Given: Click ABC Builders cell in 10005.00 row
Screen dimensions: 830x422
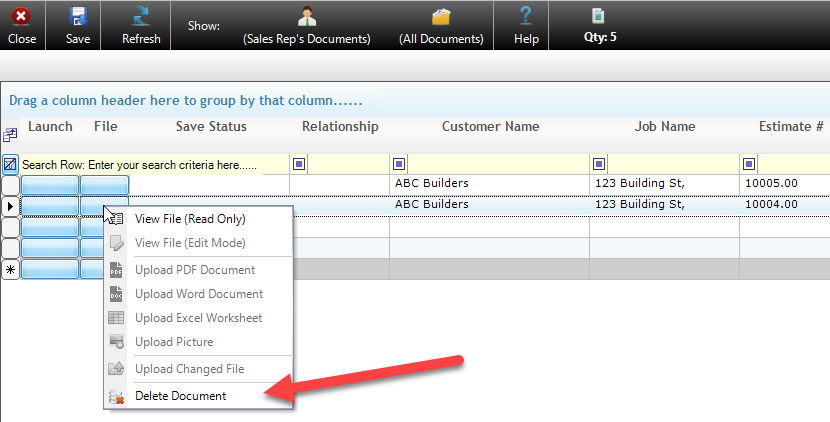Looking at the screenshot, I should coord(489,183).
